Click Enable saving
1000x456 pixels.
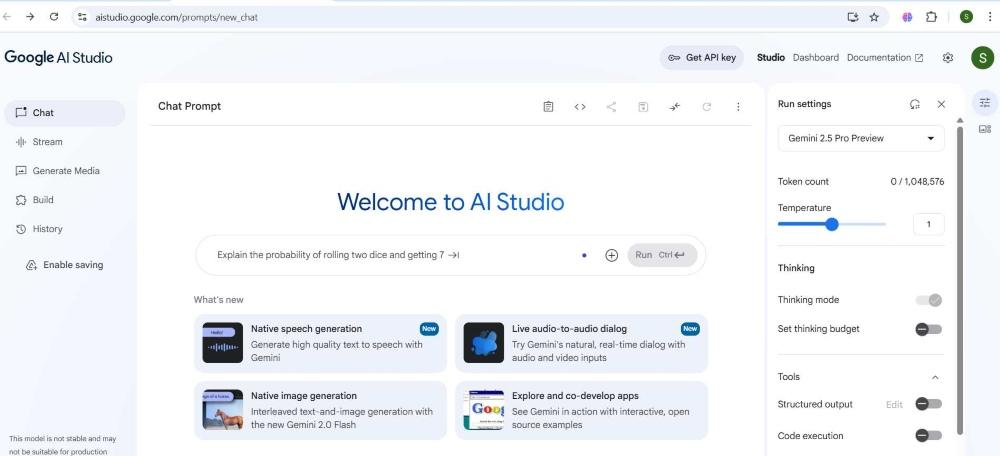point(64,265)
